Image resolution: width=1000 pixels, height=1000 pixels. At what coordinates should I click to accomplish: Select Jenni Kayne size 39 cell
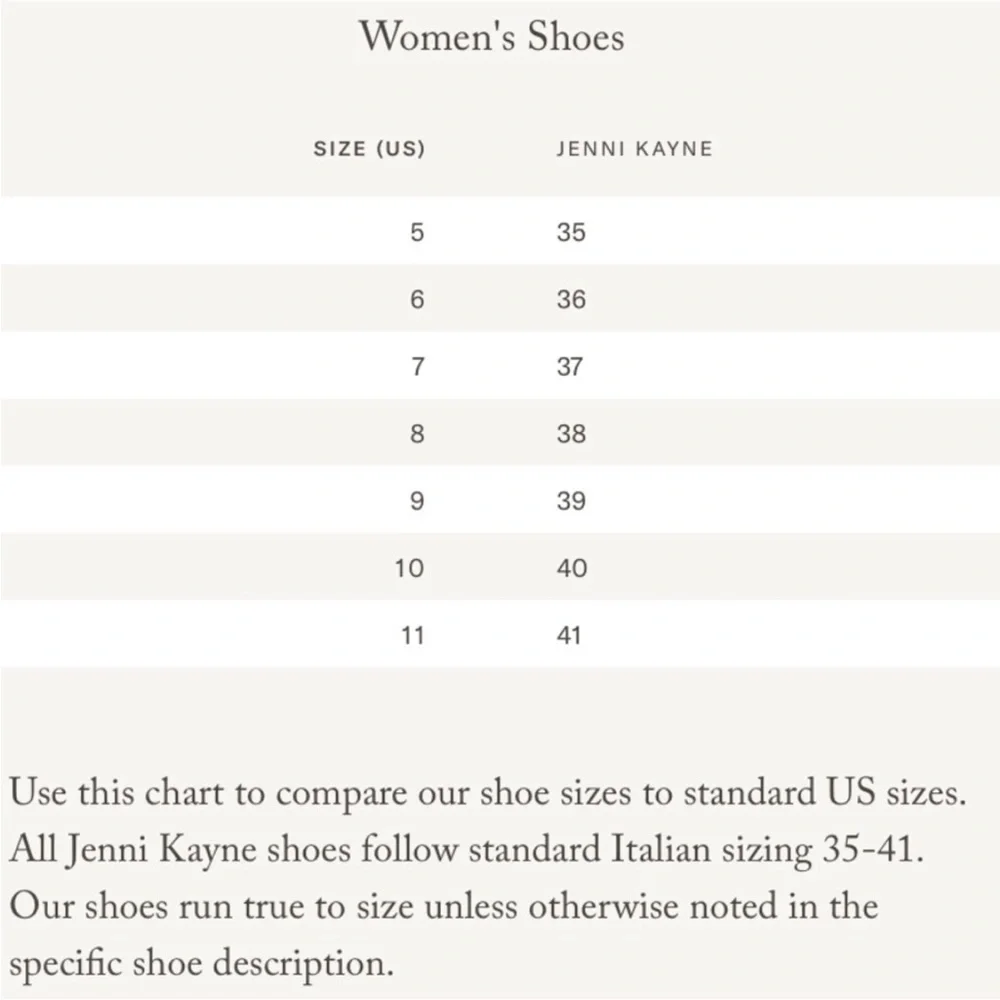571,501
